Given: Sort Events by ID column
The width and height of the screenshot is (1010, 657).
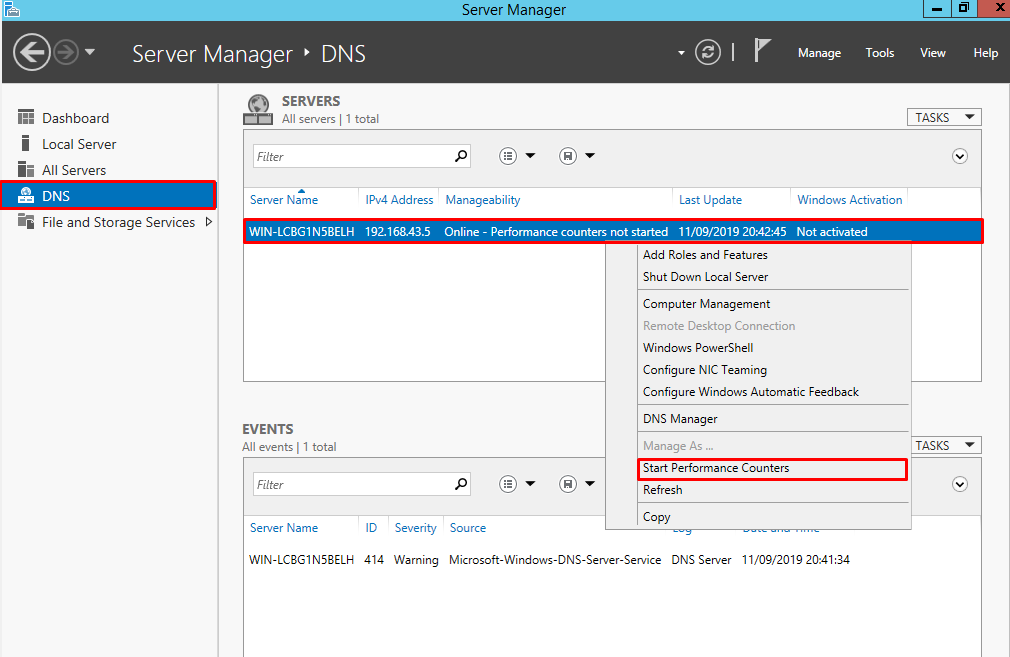Looking at the screenshot, I should (371, 528).
